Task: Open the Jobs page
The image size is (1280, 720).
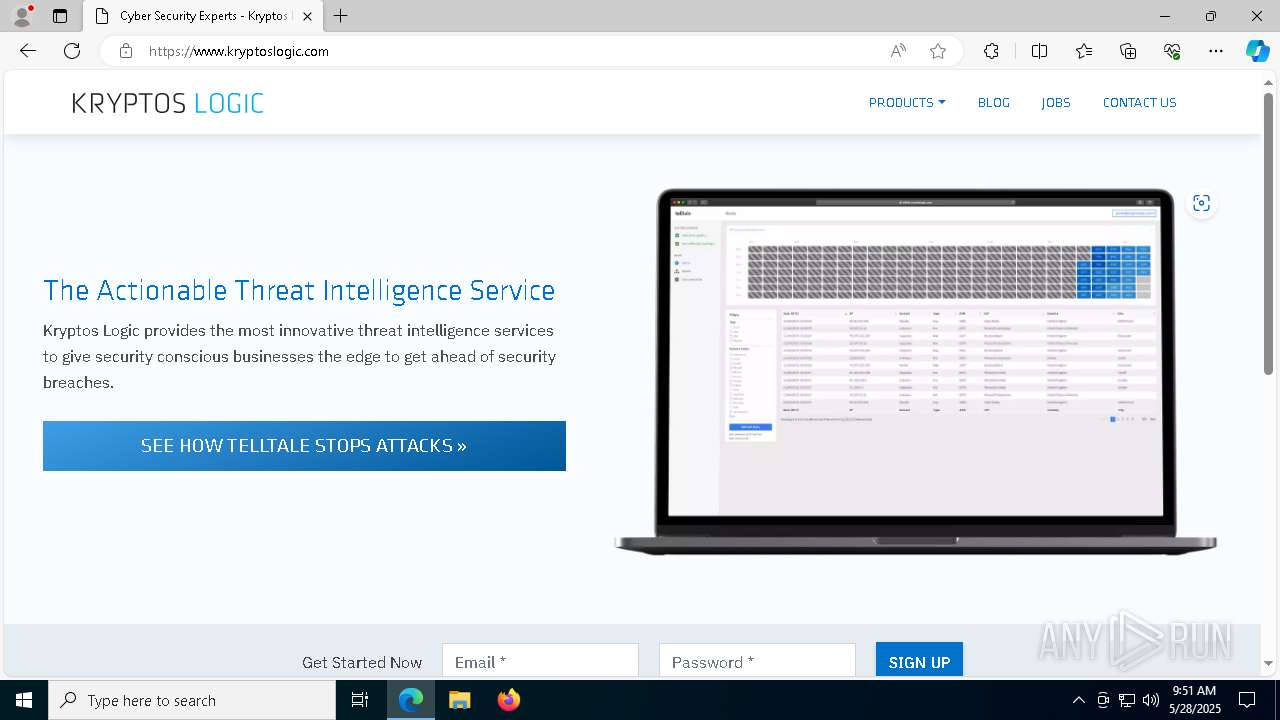Action: click(1056, 103)
